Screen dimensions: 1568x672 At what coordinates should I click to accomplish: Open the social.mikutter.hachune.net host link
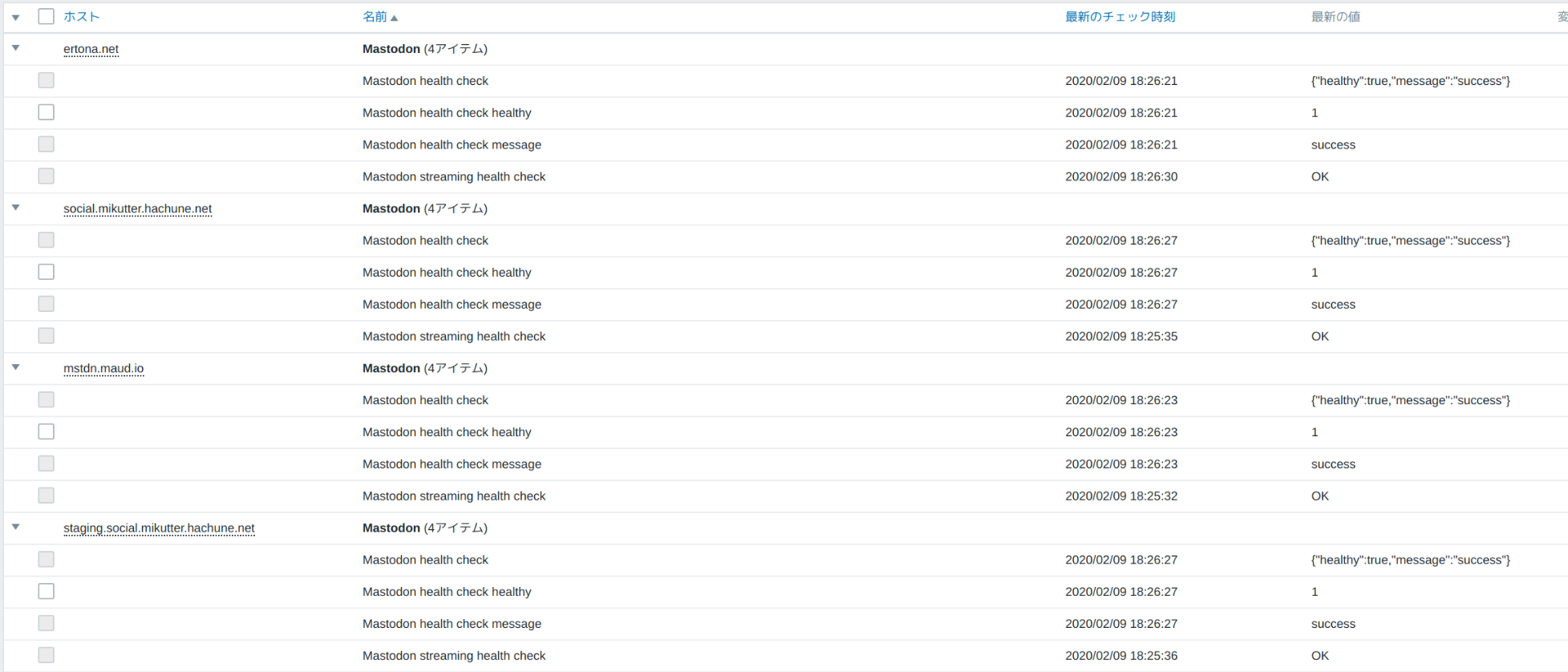[x=137, y=208]
